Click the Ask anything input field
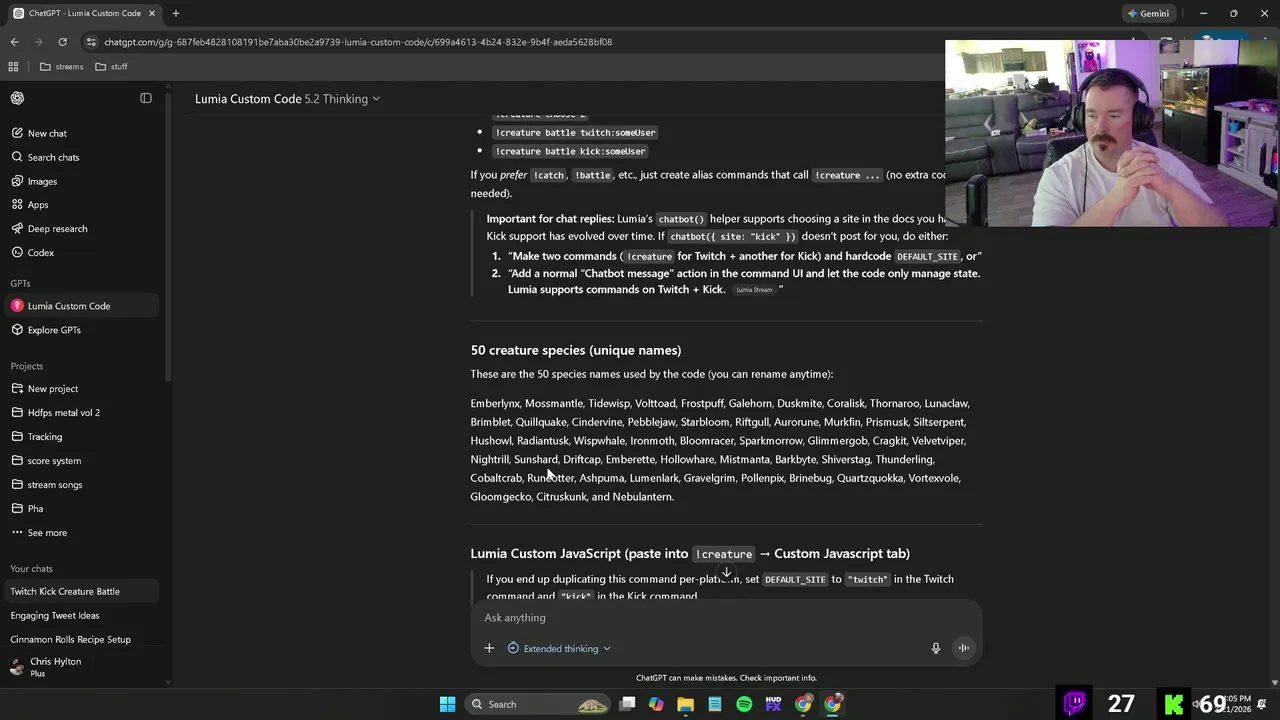Viewport: 1280px width, 720px height. [725, 618]
